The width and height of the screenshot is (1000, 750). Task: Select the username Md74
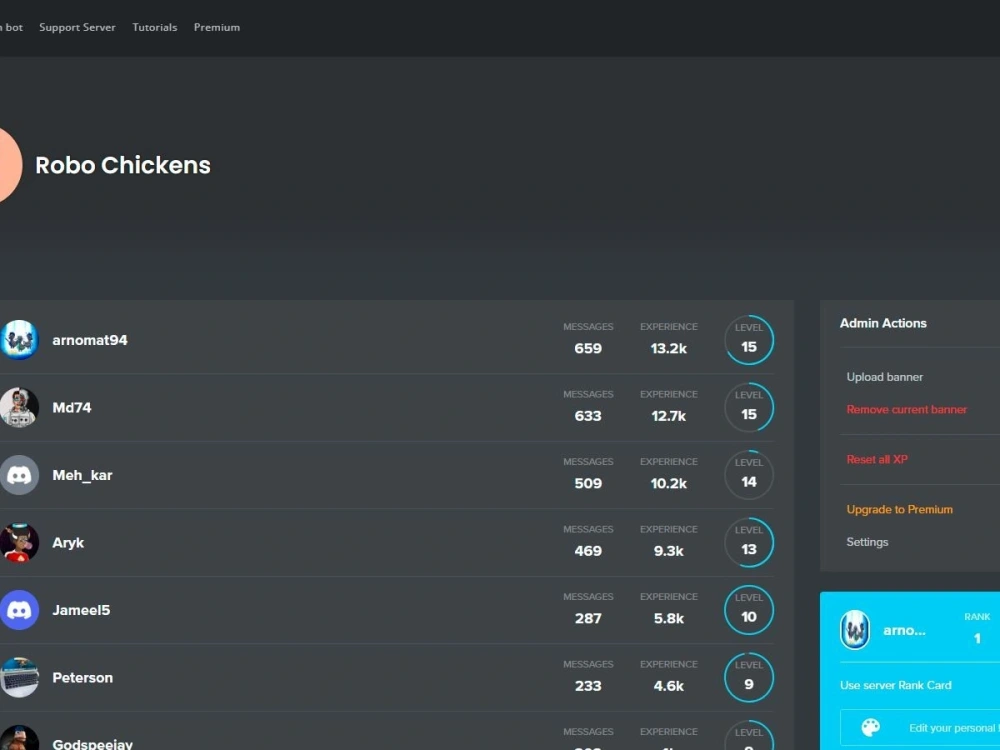coord(71,408)
